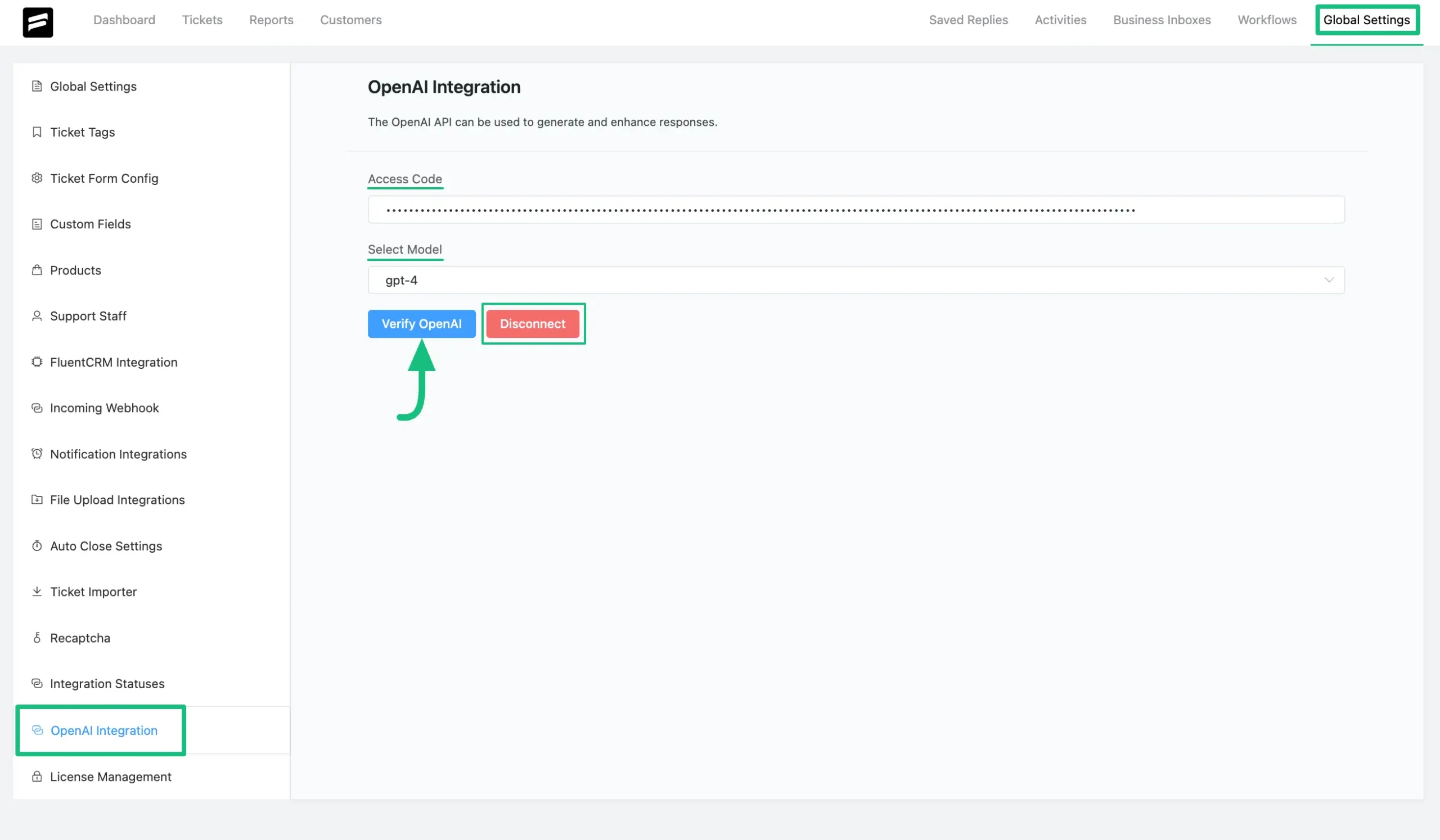Click the Verify OpenAI button

tap(422, 324)
